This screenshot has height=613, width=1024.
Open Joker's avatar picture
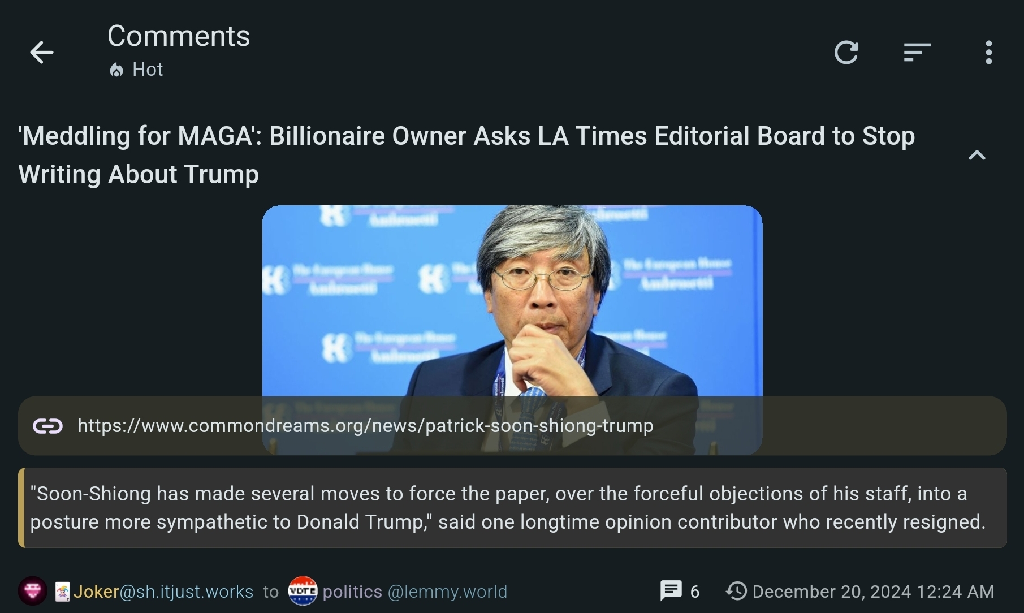point(32,591)
